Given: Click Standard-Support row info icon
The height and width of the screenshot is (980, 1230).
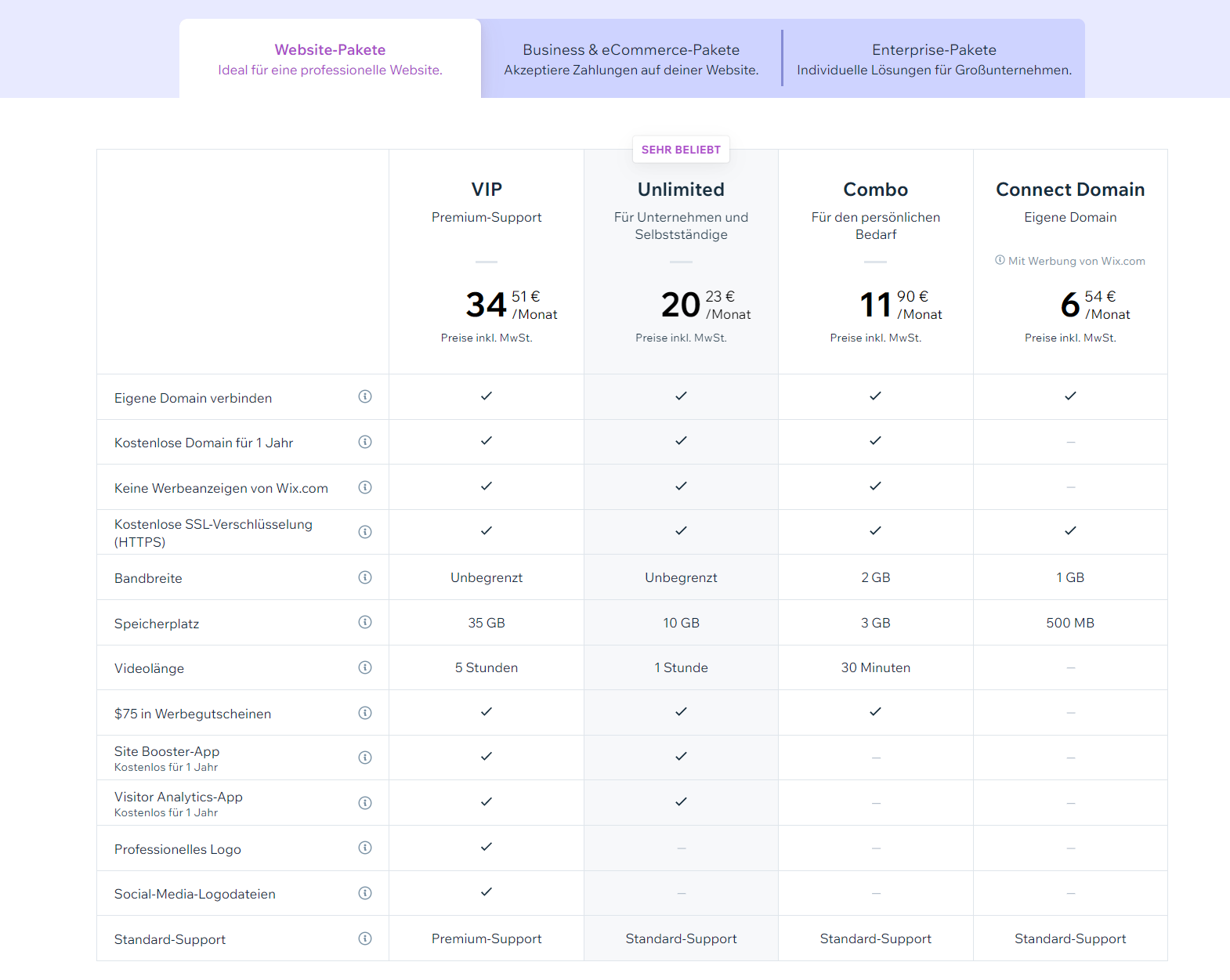Looking at the screenshot, I should click(365, 938).
